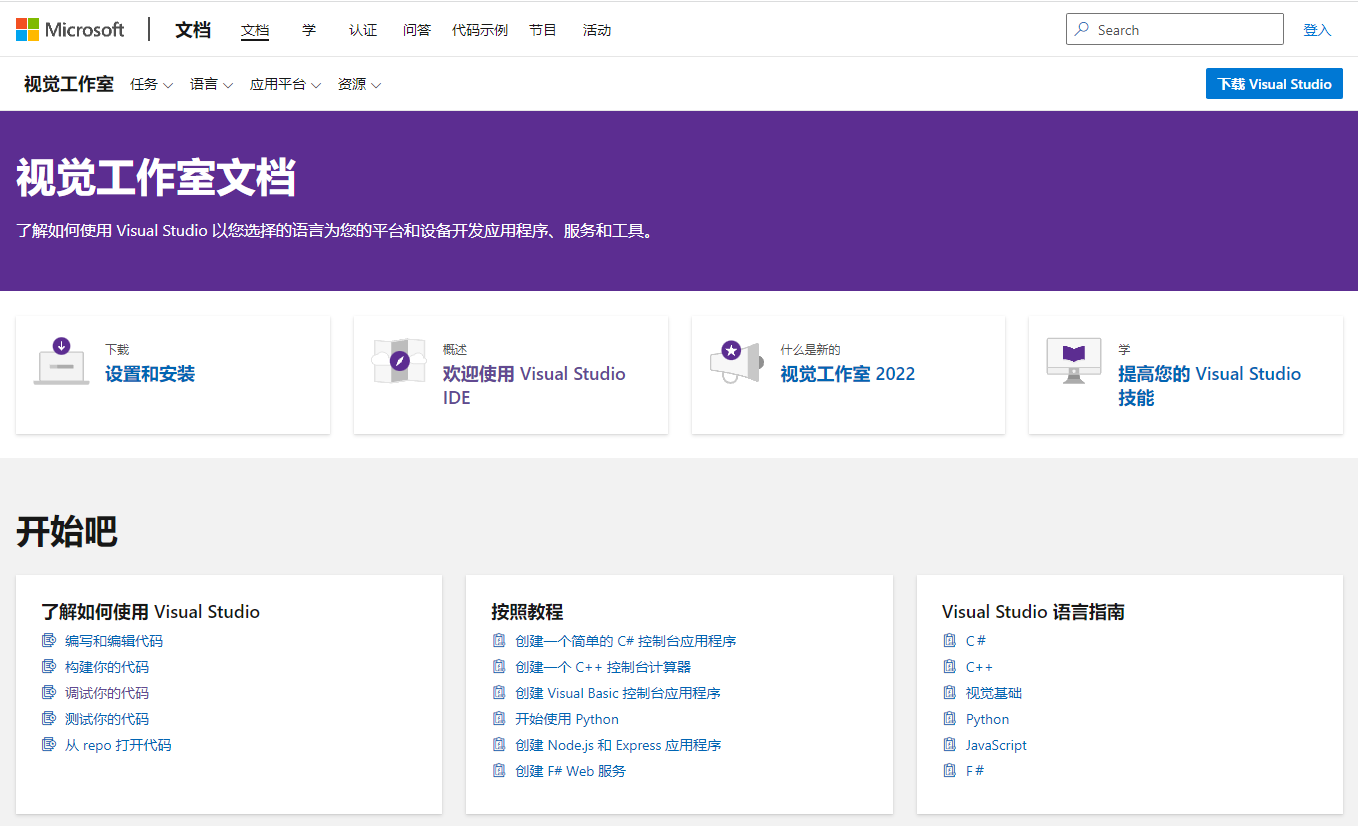Expand the 任务 dropdown menu

point(151,85)
